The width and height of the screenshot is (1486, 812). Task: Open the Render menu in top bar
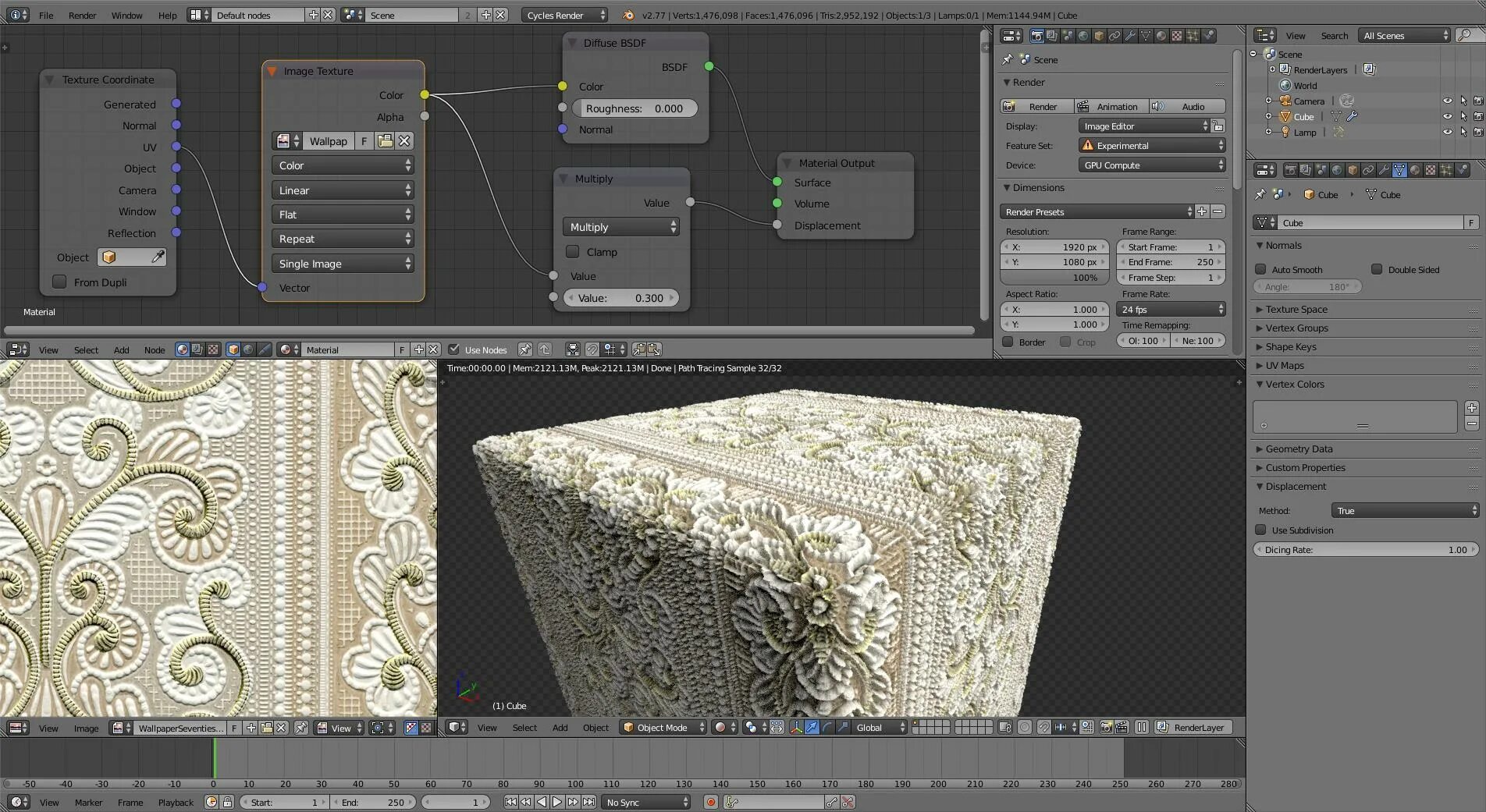pyautogui.click(x=82, y=16)
